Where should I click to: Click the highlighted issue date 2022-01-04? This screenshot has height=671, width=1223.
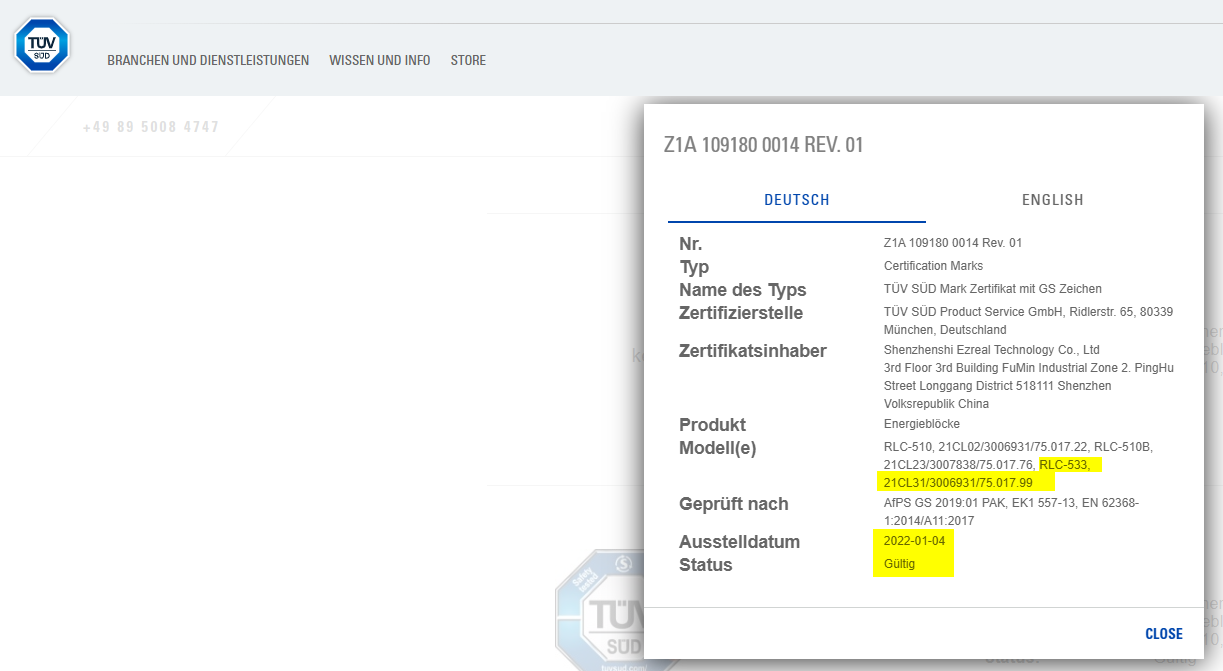pos(913,541)
